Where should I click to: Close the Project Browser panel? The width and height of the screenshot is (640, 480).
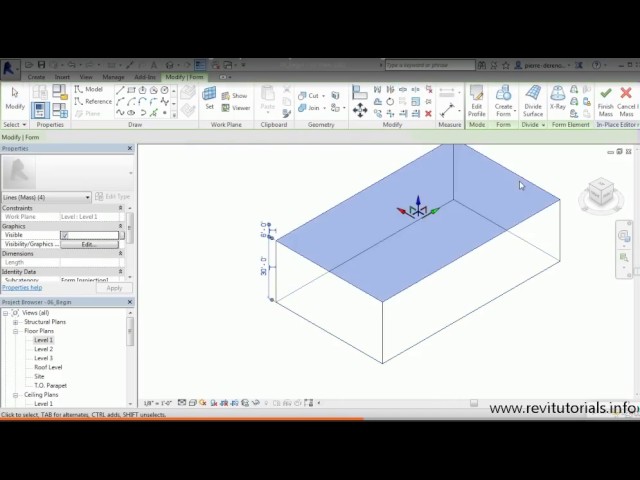[x=130, y=302]
